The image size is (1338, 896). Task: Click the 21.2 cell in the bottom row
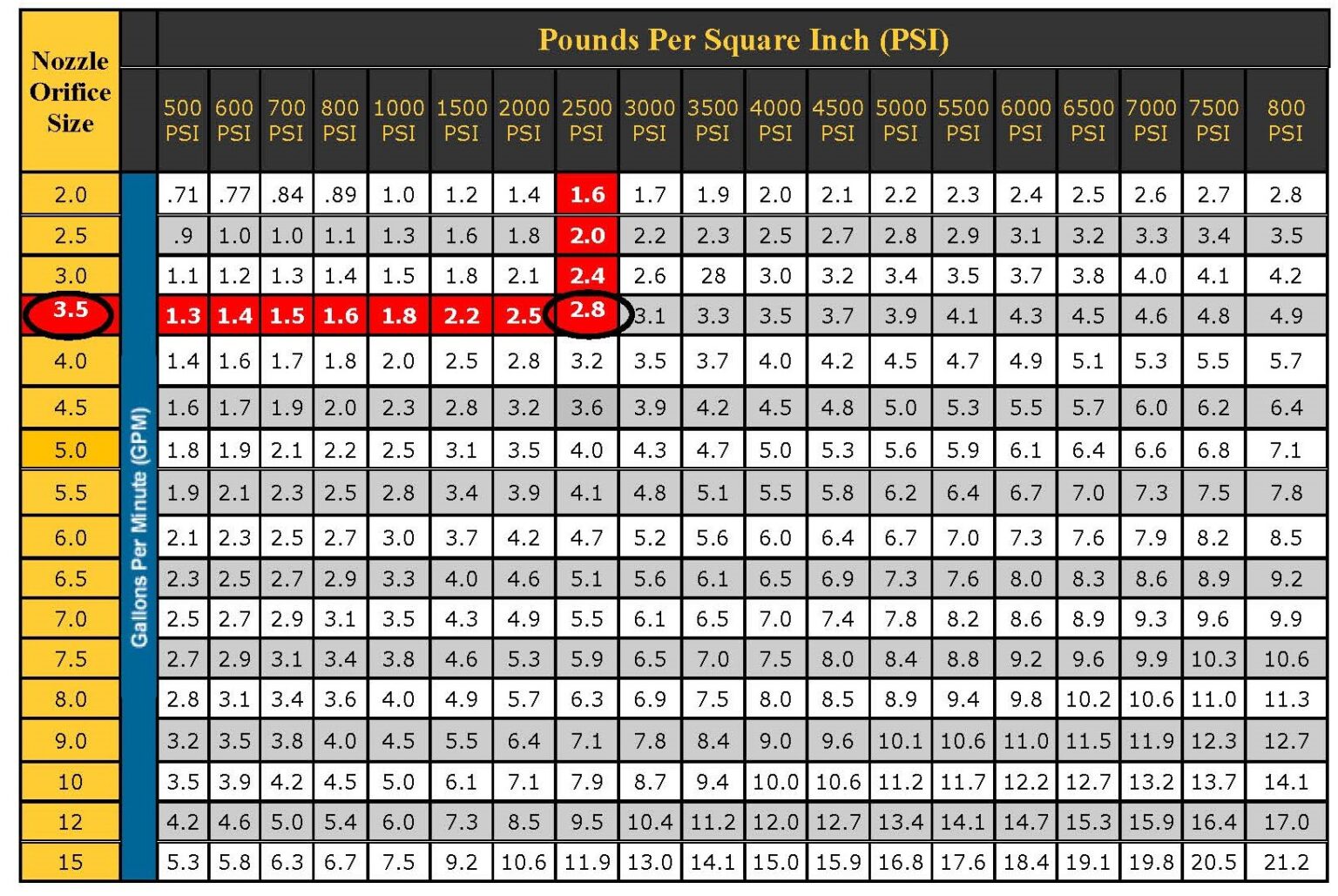tap(1286, 862)
